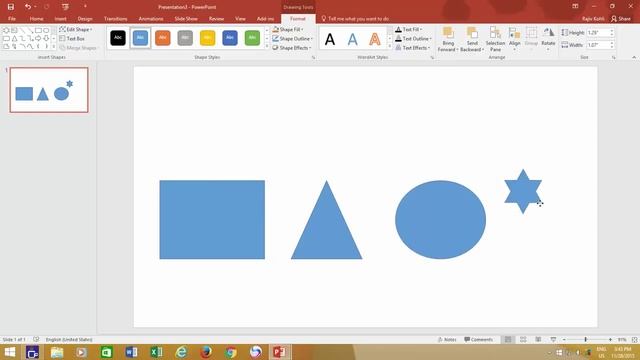Zoom in with plus icon

pyautogui.click(x=610, y=340)
